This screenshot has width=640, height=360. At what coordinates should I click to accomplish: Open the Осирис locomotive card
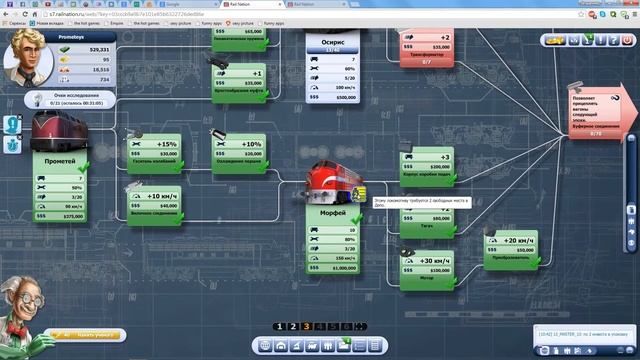click(333, 67)
